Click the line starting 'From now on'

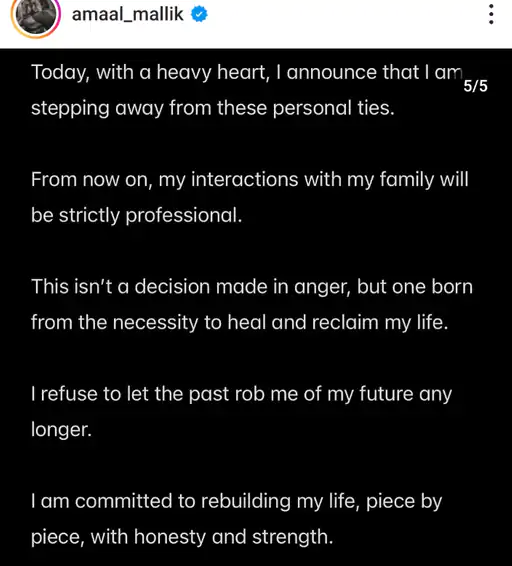point(250,180)
